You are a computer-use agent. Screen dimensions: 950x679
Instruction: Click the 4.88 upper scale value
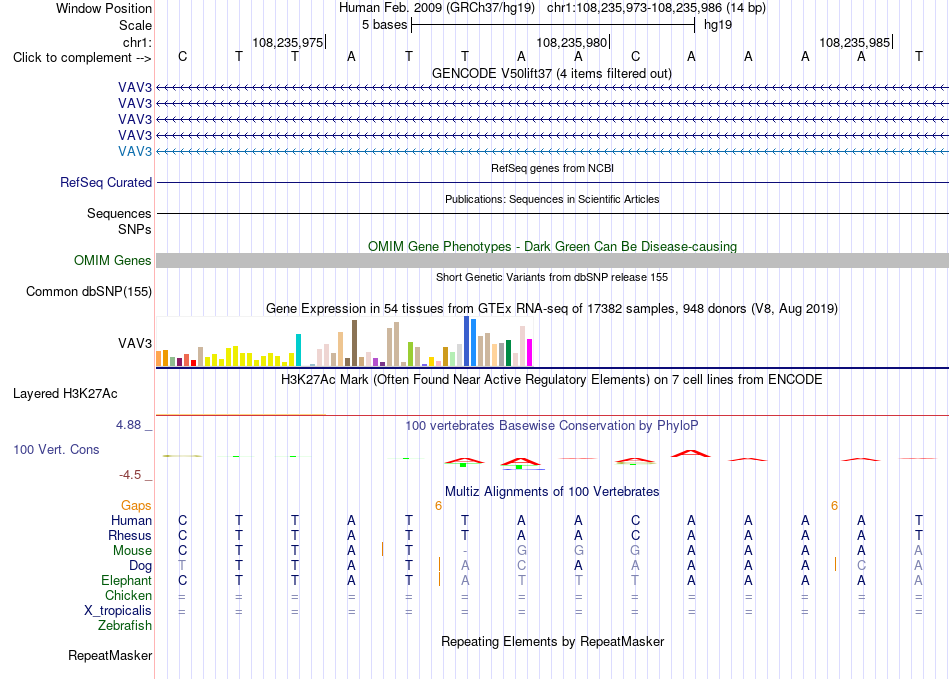(x=128, y=425)
